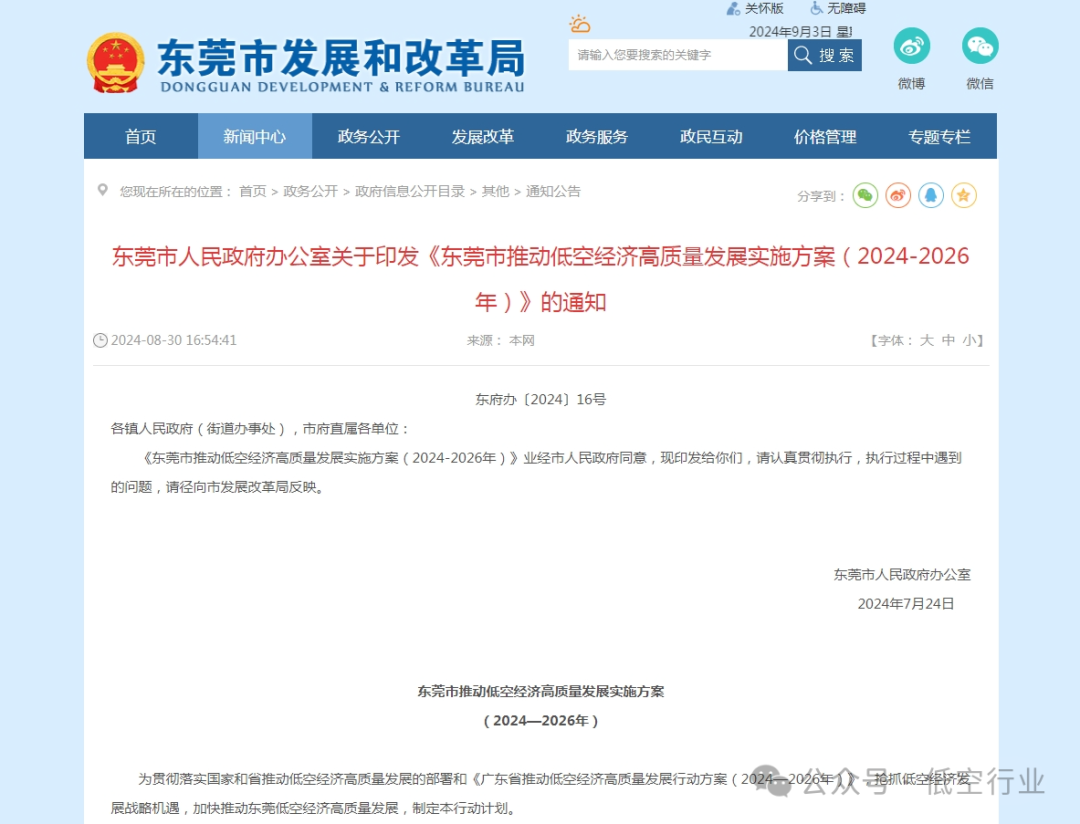Screen dimensions: 1080x824
Task: Share to Qzone via star icon
Action: pyautogui.click(x=964, y=195)
